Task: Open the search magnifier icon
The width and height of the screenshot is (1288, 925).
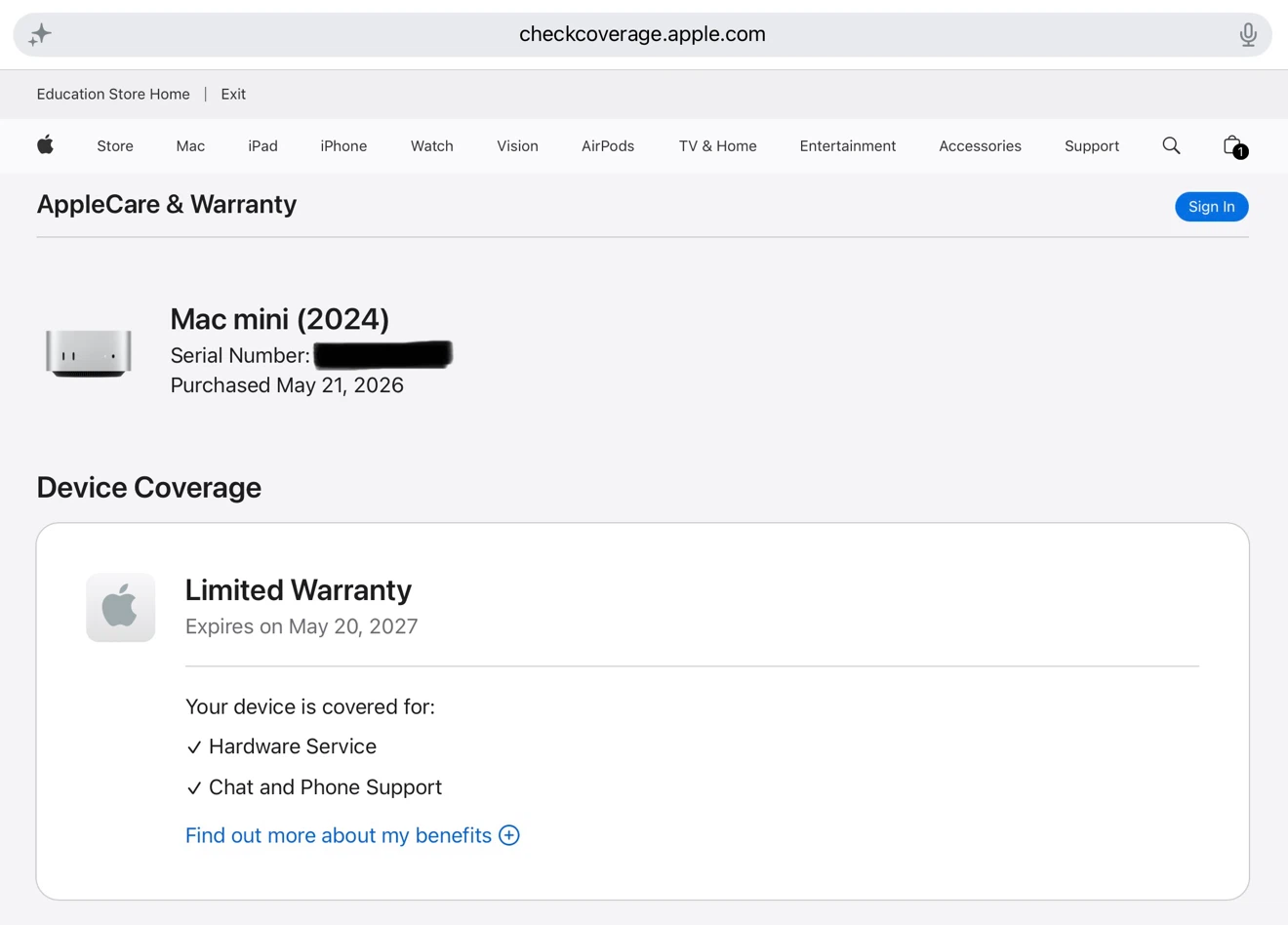Action: [x=1171, y=145]
